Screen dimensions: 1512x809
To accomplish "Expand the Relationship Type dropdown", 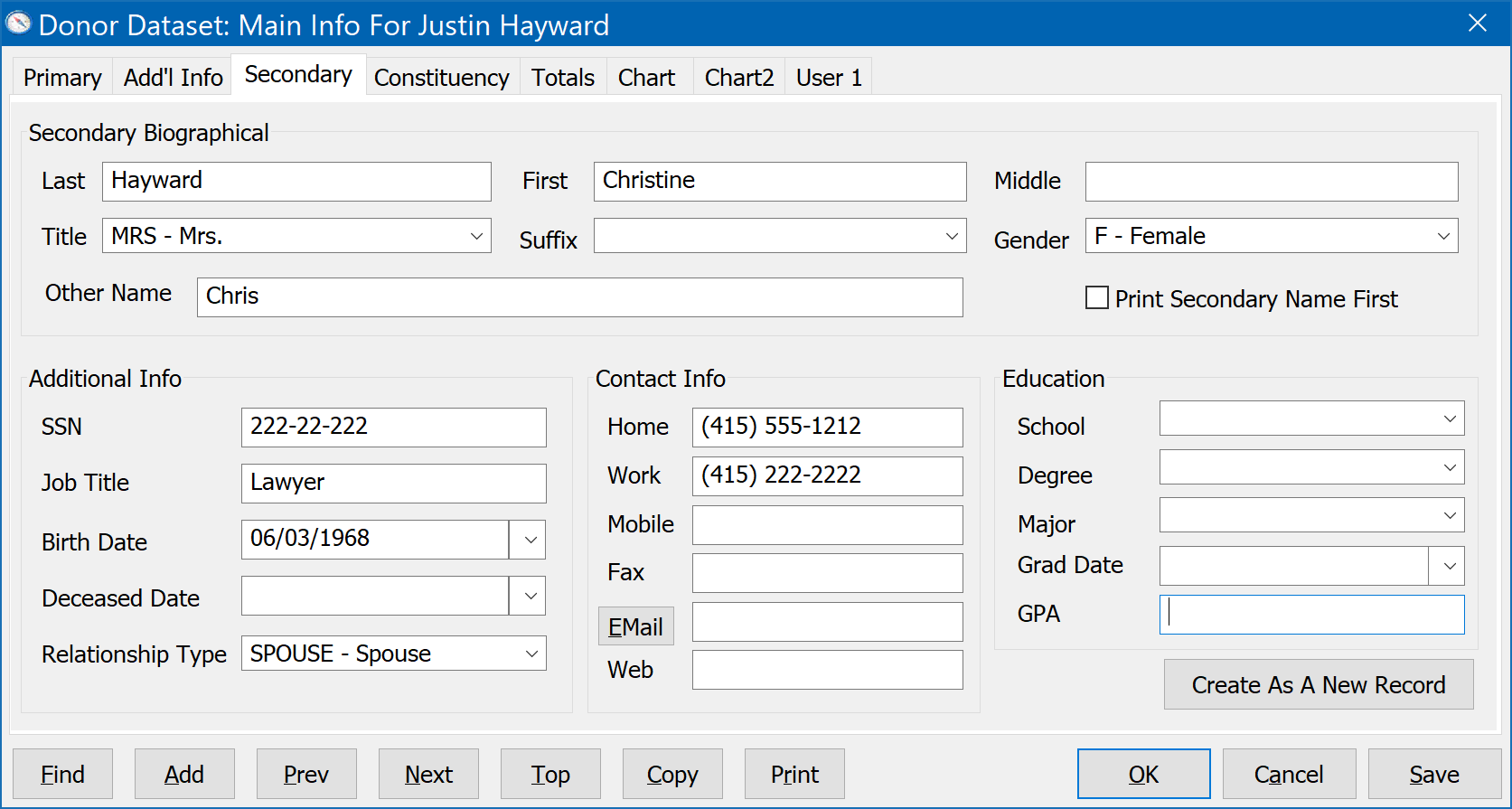I will 532,654.
